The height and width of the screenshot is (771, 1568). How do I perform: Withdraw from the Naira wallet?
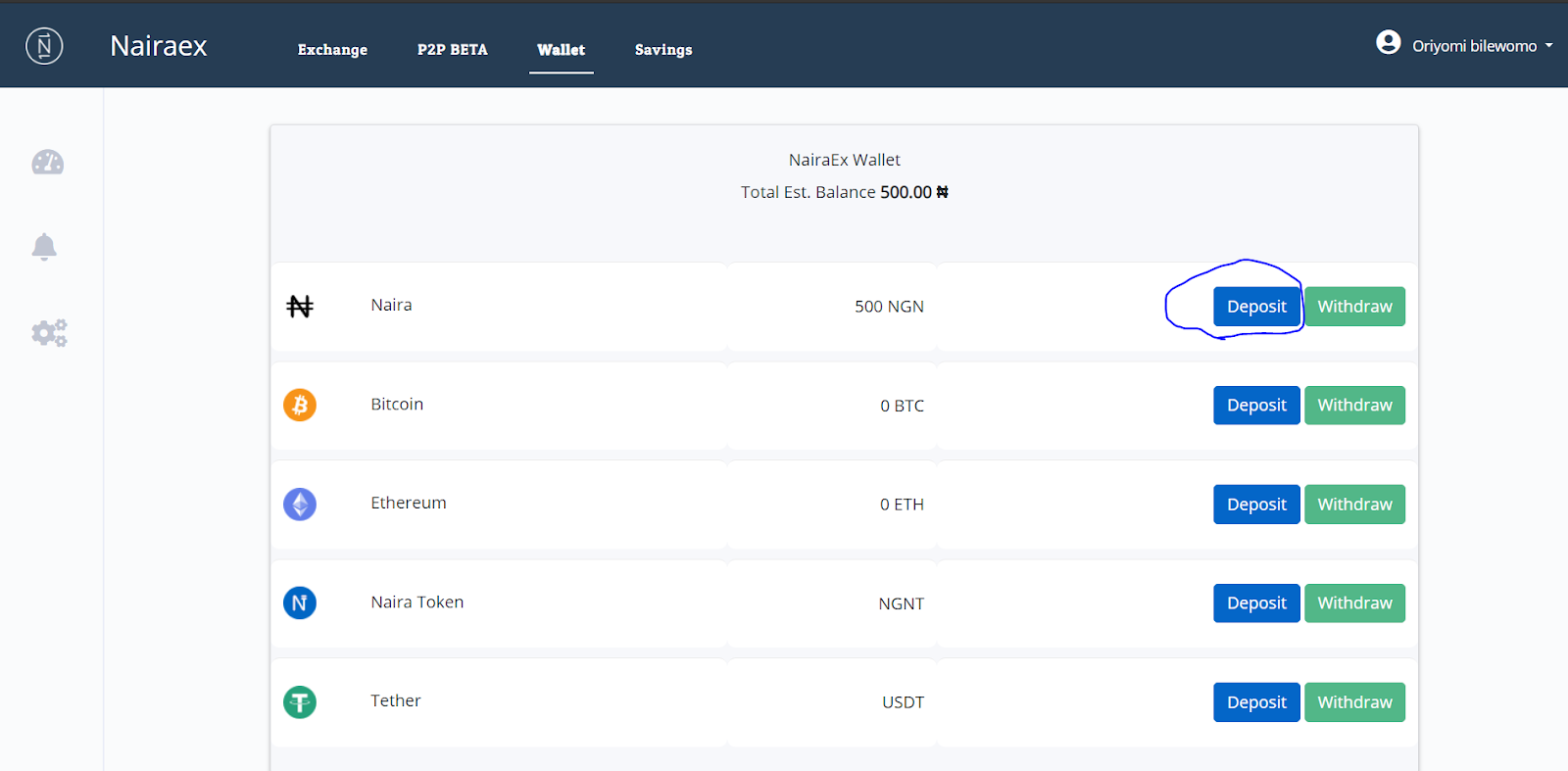point(1354,307)
